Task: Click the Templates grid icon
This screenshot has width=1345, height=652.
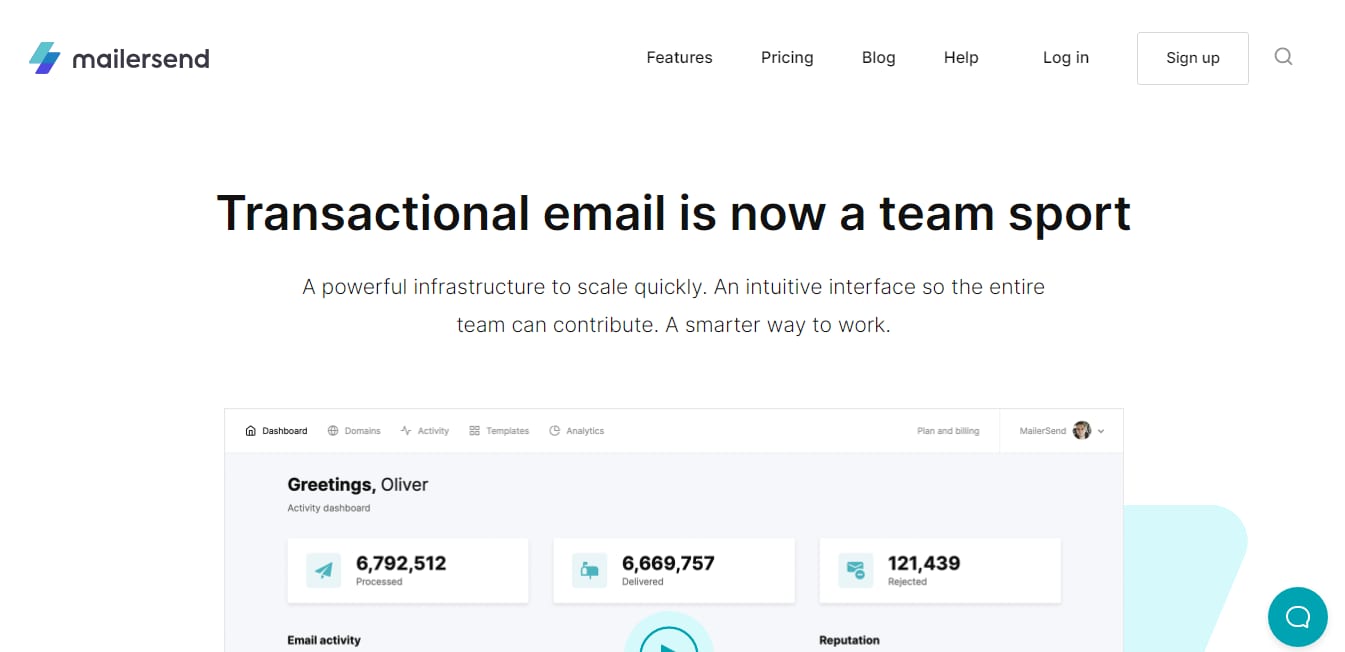Action: (x=474, y=431)
